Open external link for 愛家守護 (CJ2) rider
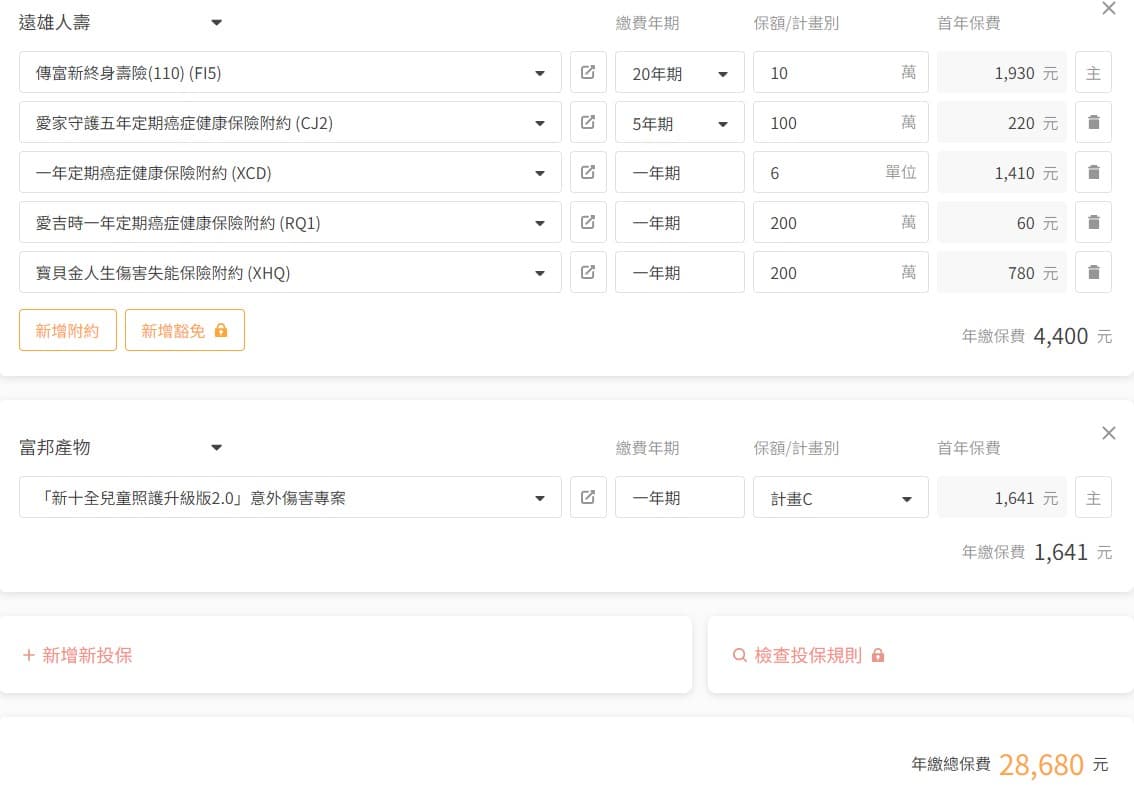The height and width of the screenshot is (786, 1134). (588, 123)
